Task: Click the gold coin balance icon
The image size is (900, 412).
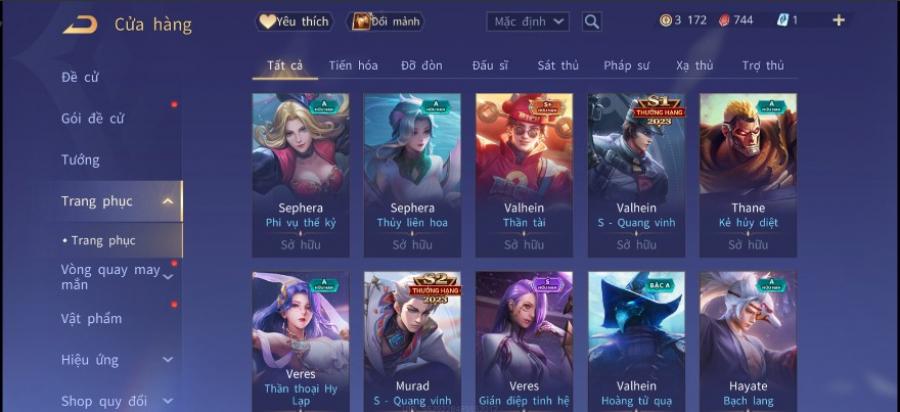Action: tap(665, 21)
